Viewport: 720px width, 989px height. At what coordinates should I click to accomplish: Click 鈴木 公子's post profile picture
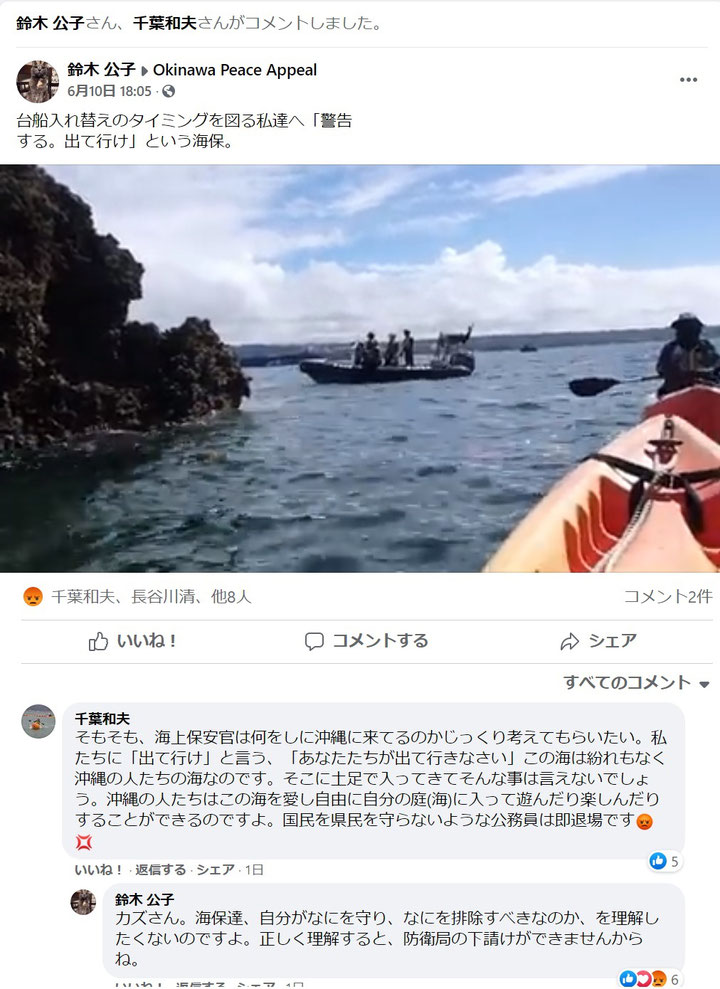tap(37, 81)
